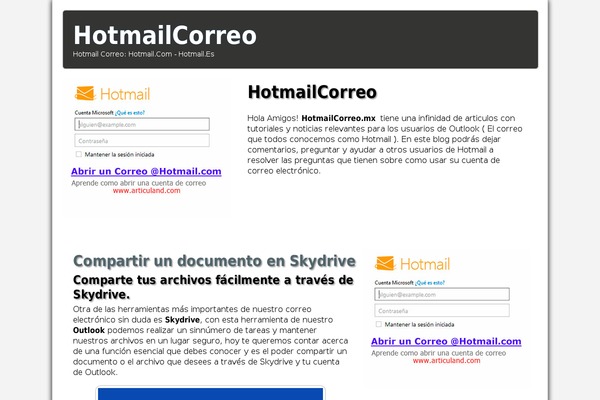Click 'Aprende como abrir una cuenta' text in top-left widget
Viewport: 600px width, 400px height.
(x=139, y=183)
